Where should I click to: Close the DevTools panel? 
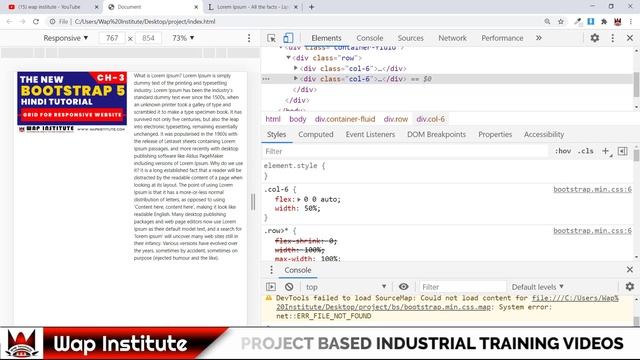[x=630, y=38]
